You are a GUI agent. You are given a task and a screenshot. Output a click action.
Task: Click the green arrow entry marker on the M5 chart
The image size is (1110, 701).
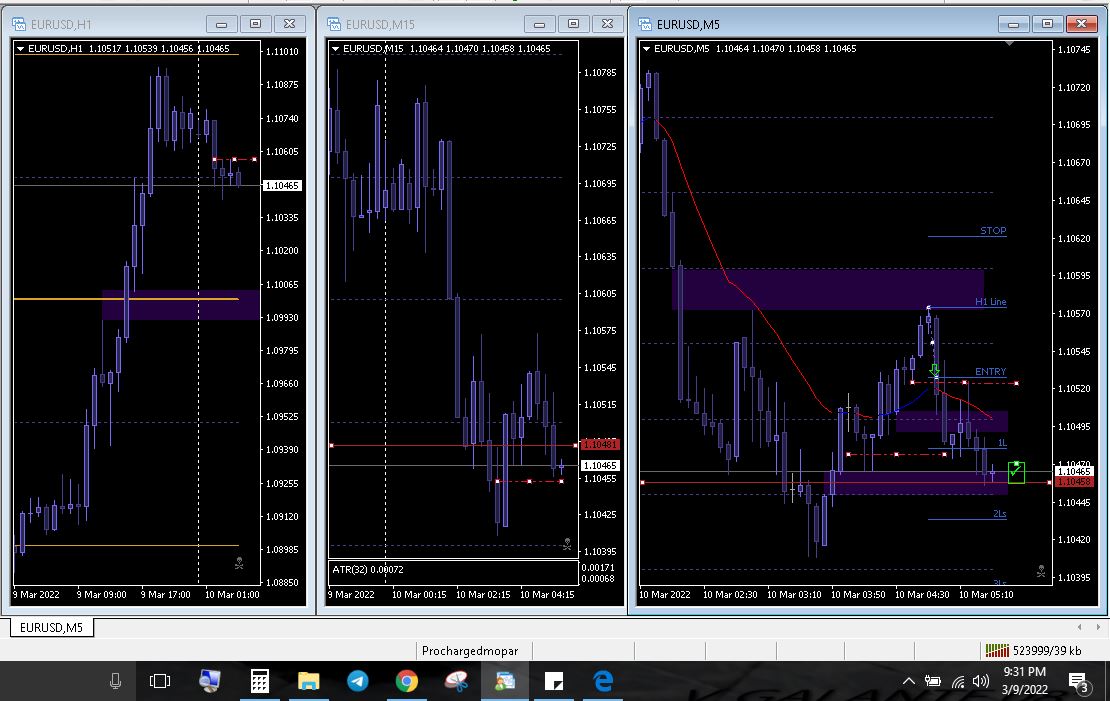(x=934, y=371)
